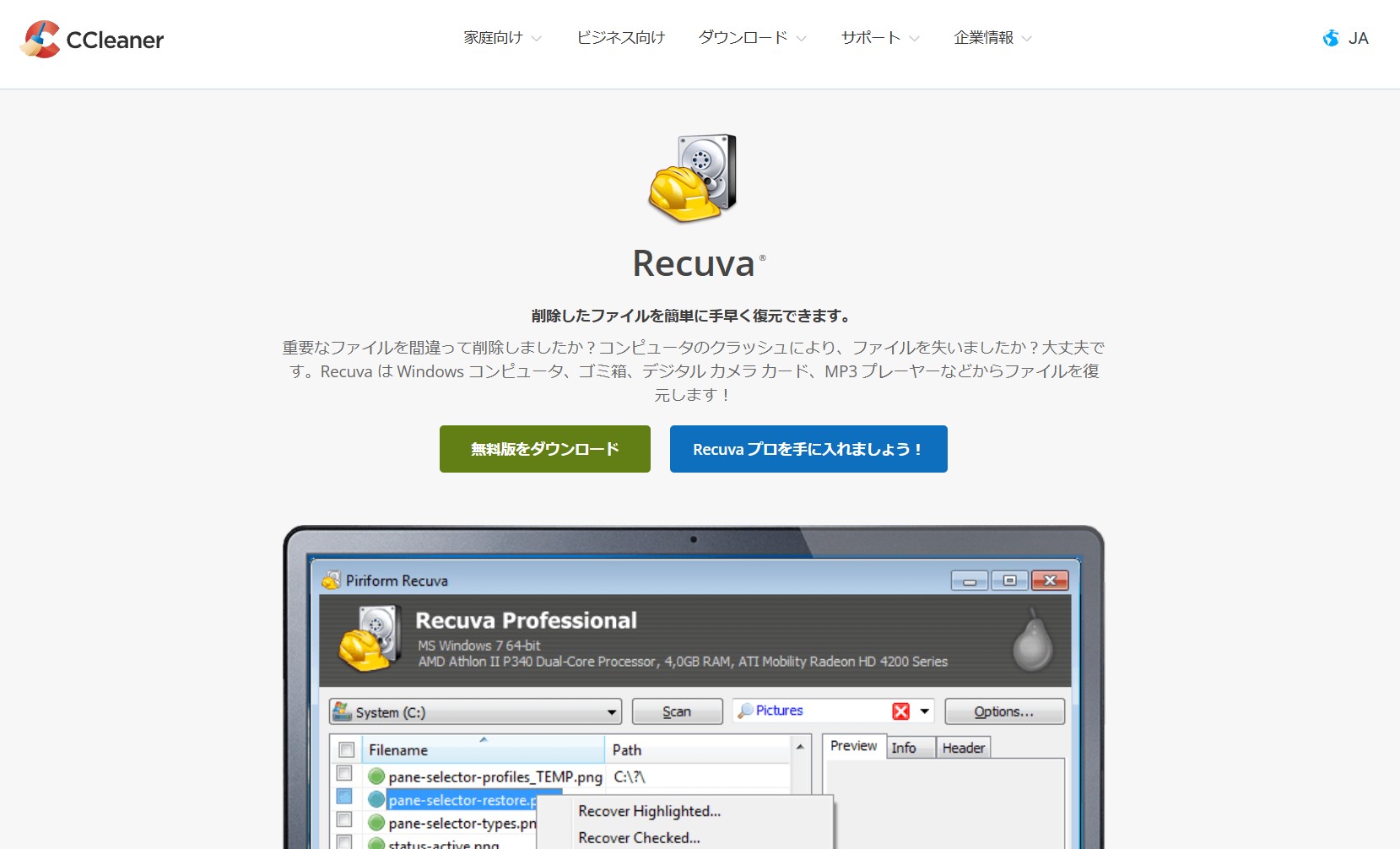Open the ビジネス向け link

tap(620, 38)
